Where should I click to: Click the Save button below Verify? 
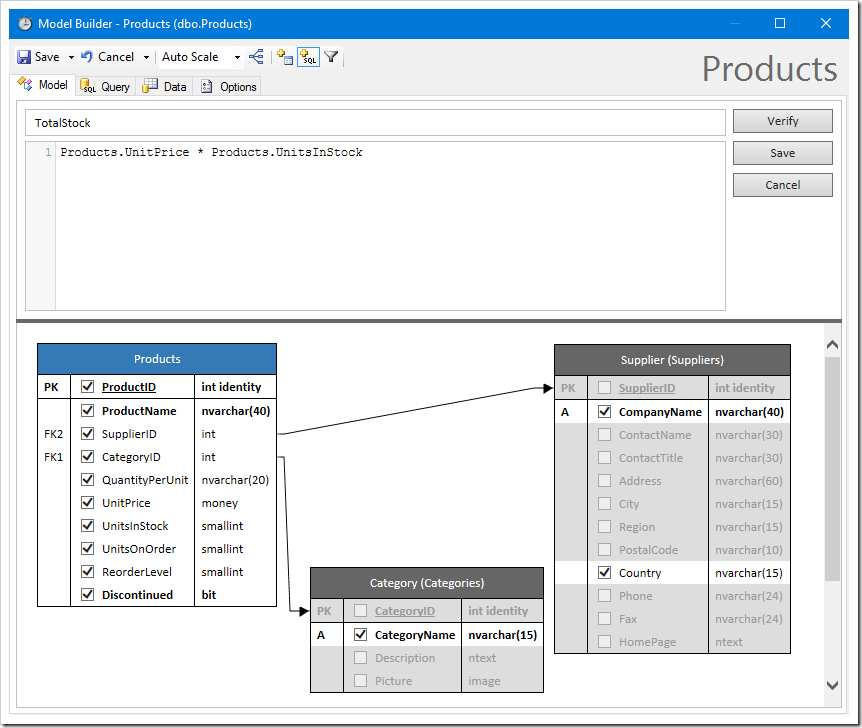[x=782, y=153]
